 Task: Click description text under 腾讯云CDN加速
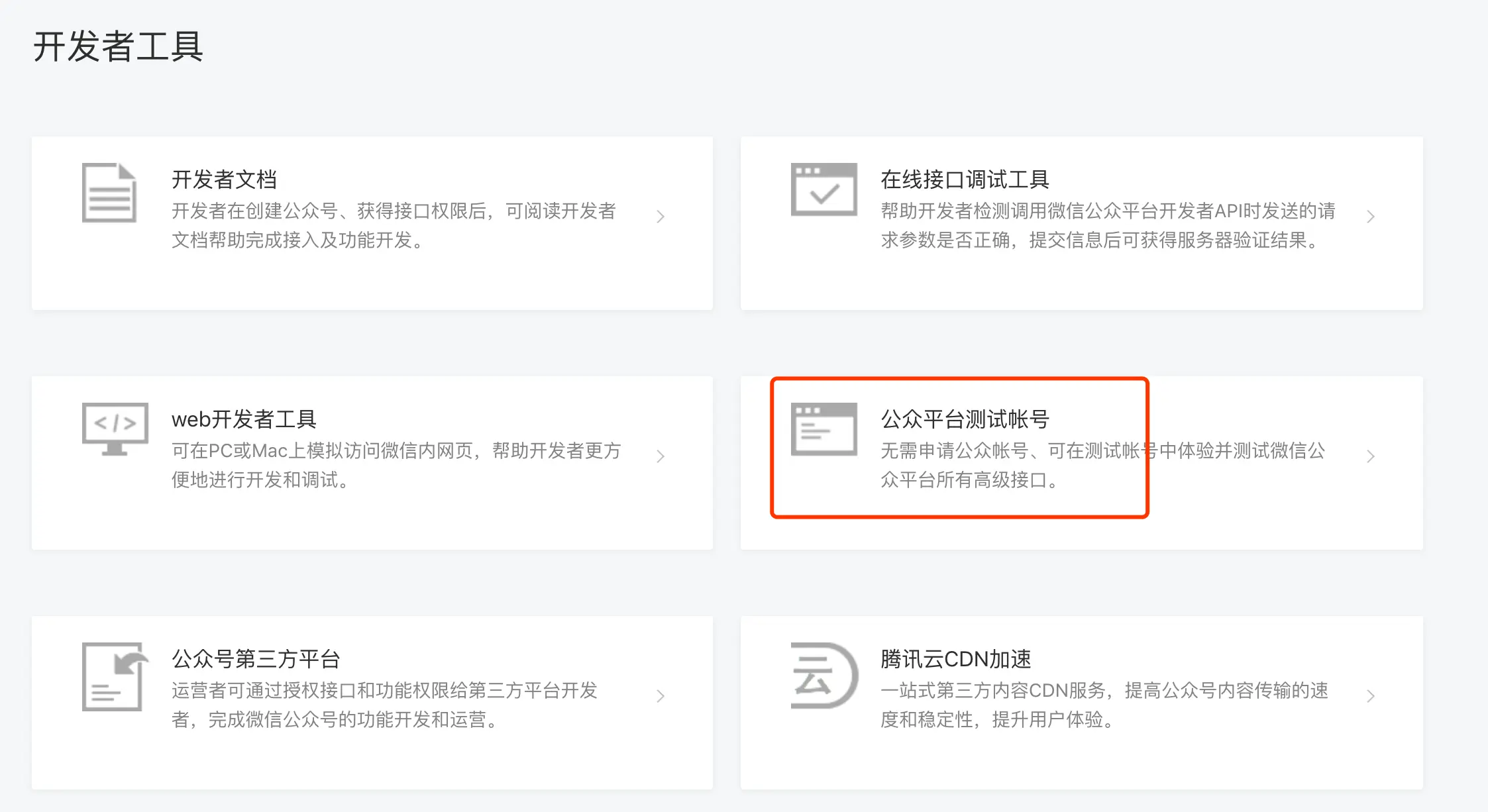[1104, 705]
